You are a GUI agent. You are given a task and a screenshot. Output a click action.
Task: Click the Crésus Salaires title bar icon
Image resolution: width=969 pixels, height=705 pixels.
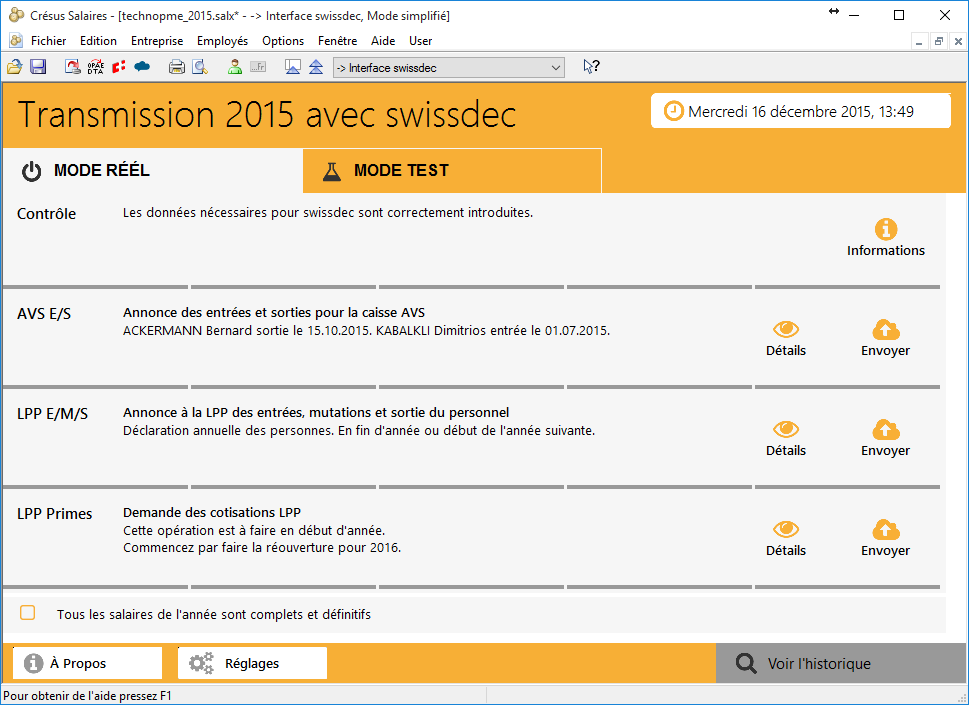16,15
